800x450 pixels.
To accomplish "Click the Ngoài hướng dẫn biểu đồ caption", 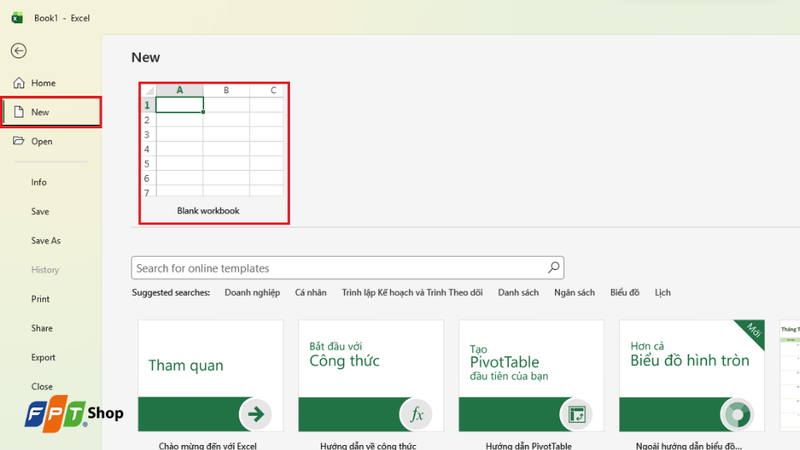I will coord(689,445).
